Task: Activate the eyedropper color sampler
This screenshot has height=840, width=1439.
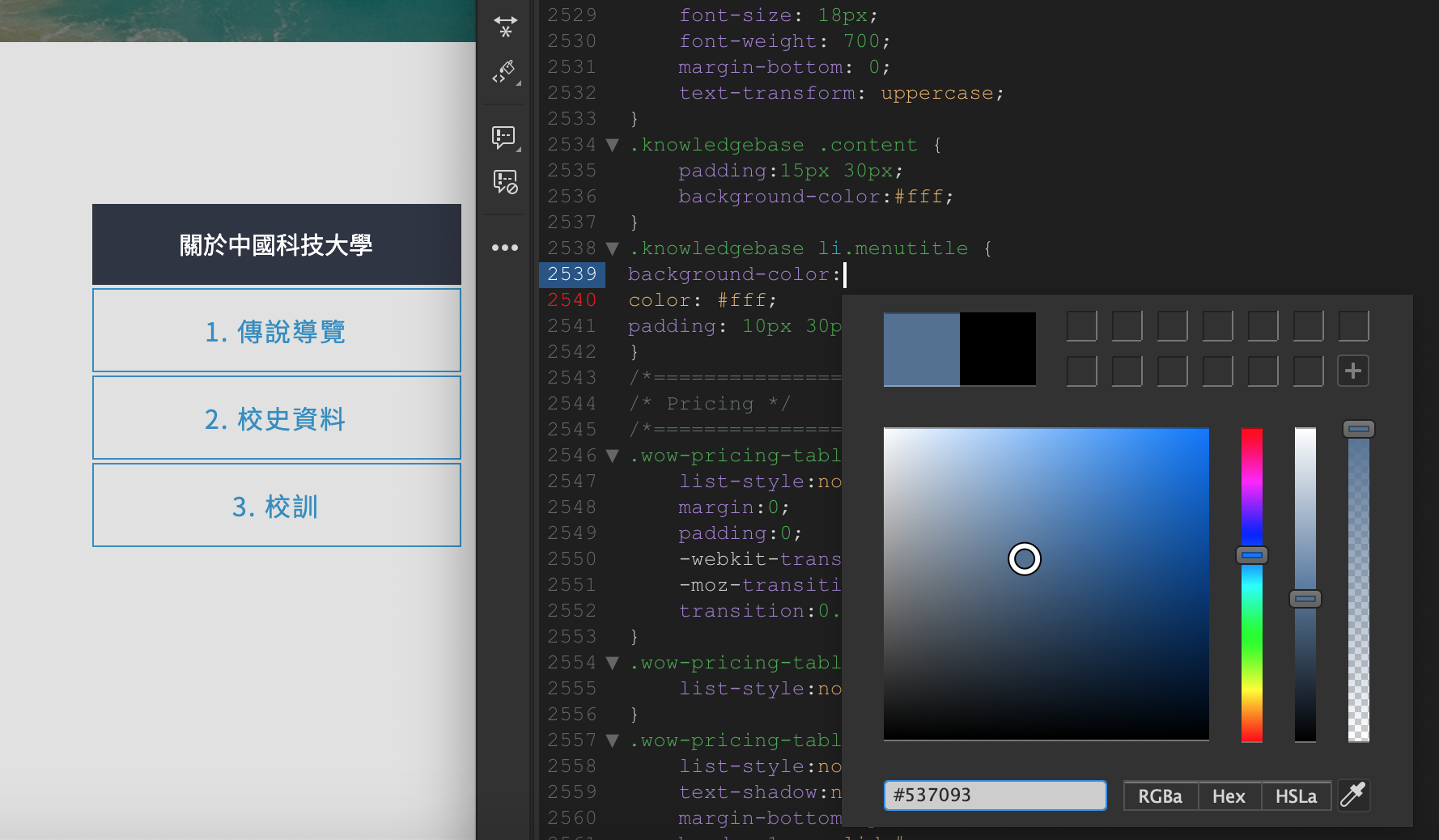Action: pos(1353,795)
